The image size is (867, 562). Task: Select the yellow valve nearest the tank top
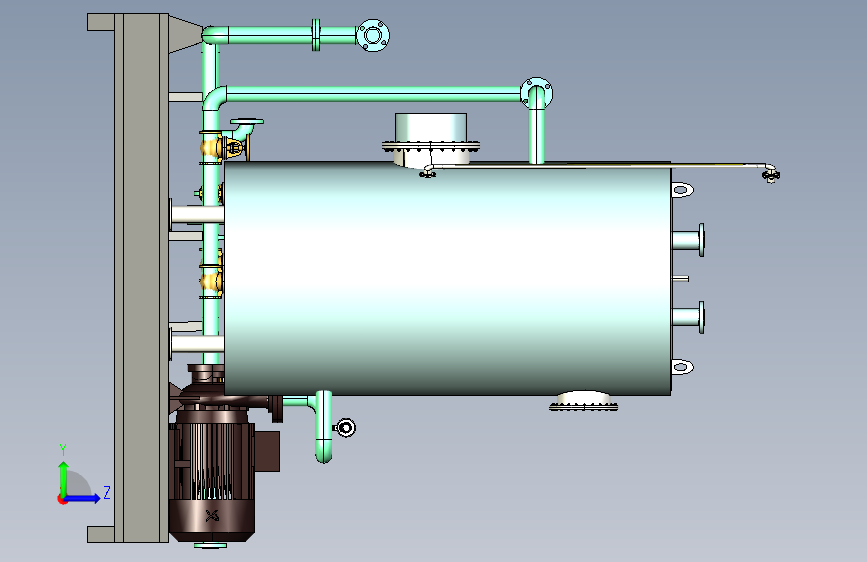tap(221, 148)
